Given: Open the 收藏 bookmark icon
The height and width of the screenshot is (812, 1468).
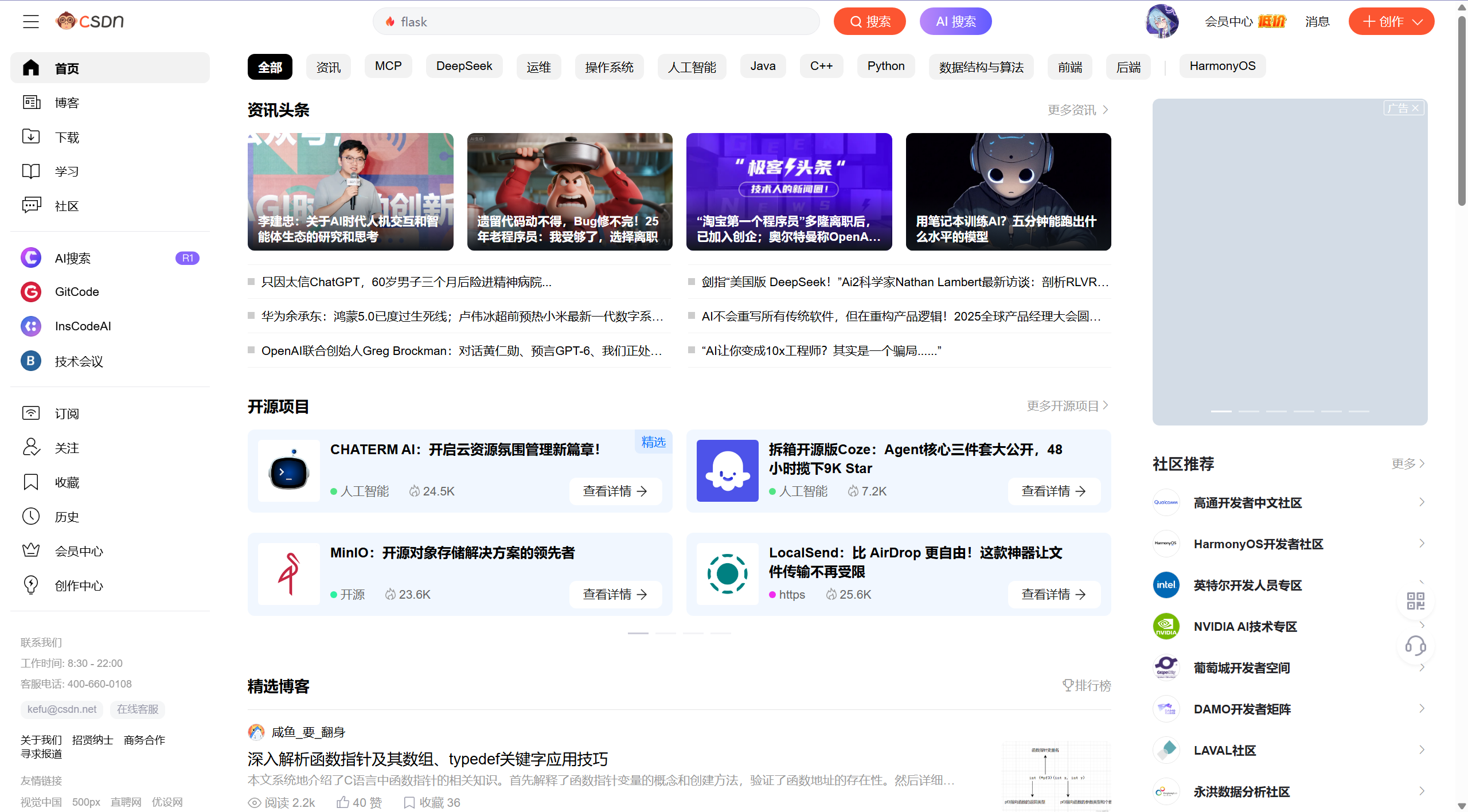Looking at the screenshot, I should (x=31, y=482).
